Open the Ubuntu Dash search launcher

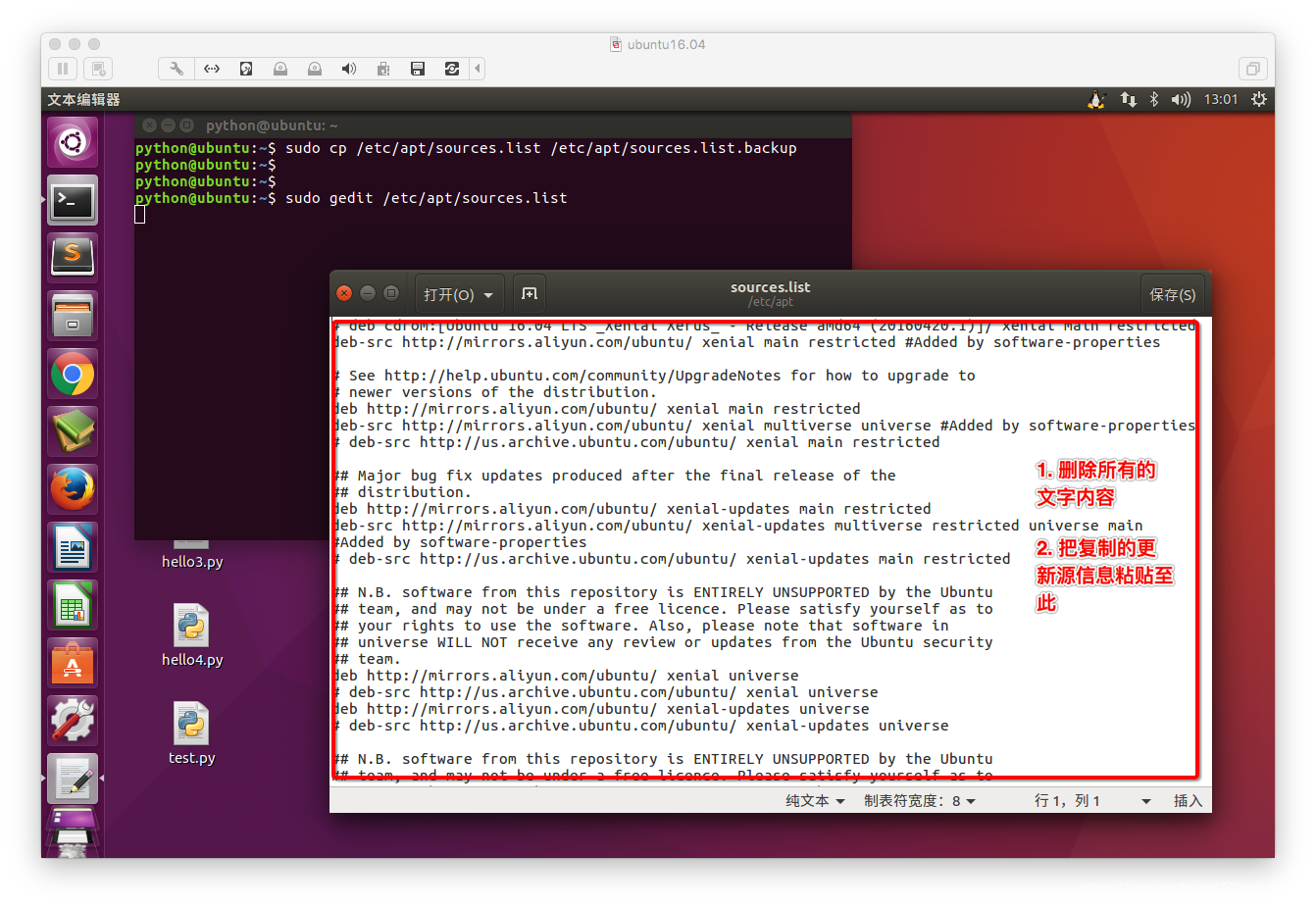(x=73, y=143)
